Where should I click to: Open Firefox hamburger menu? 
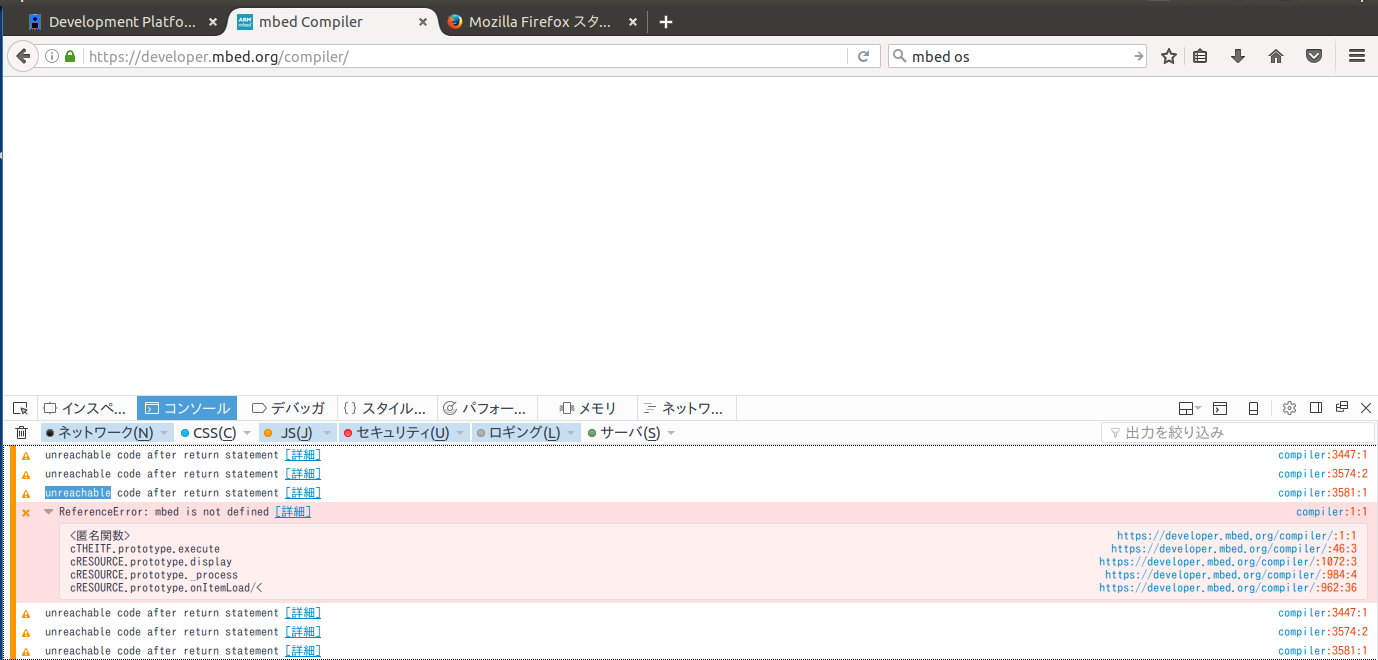pyautogui.click(x=1357, y=57)
